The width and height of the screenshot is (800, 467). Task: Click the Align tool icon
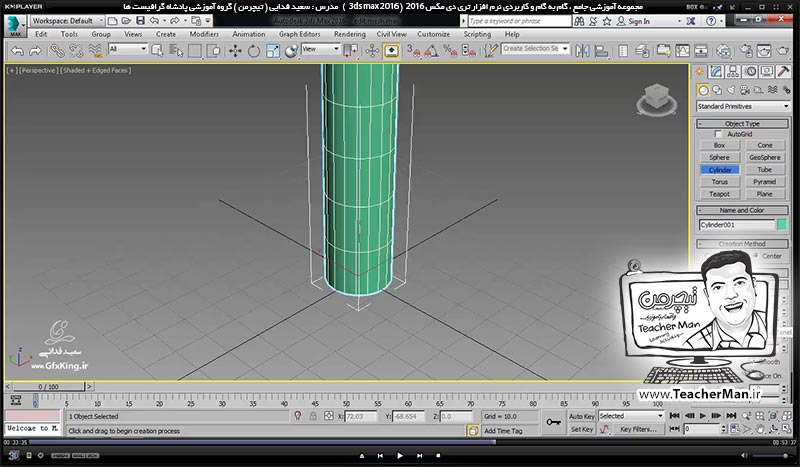tap(602, 51)
